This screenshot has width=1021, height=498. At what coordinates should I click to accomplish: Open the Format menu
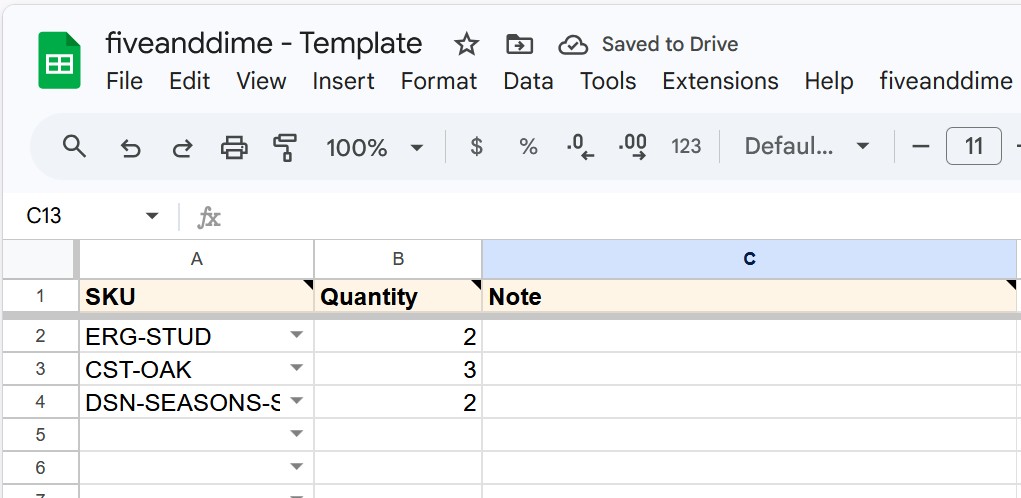439,81
